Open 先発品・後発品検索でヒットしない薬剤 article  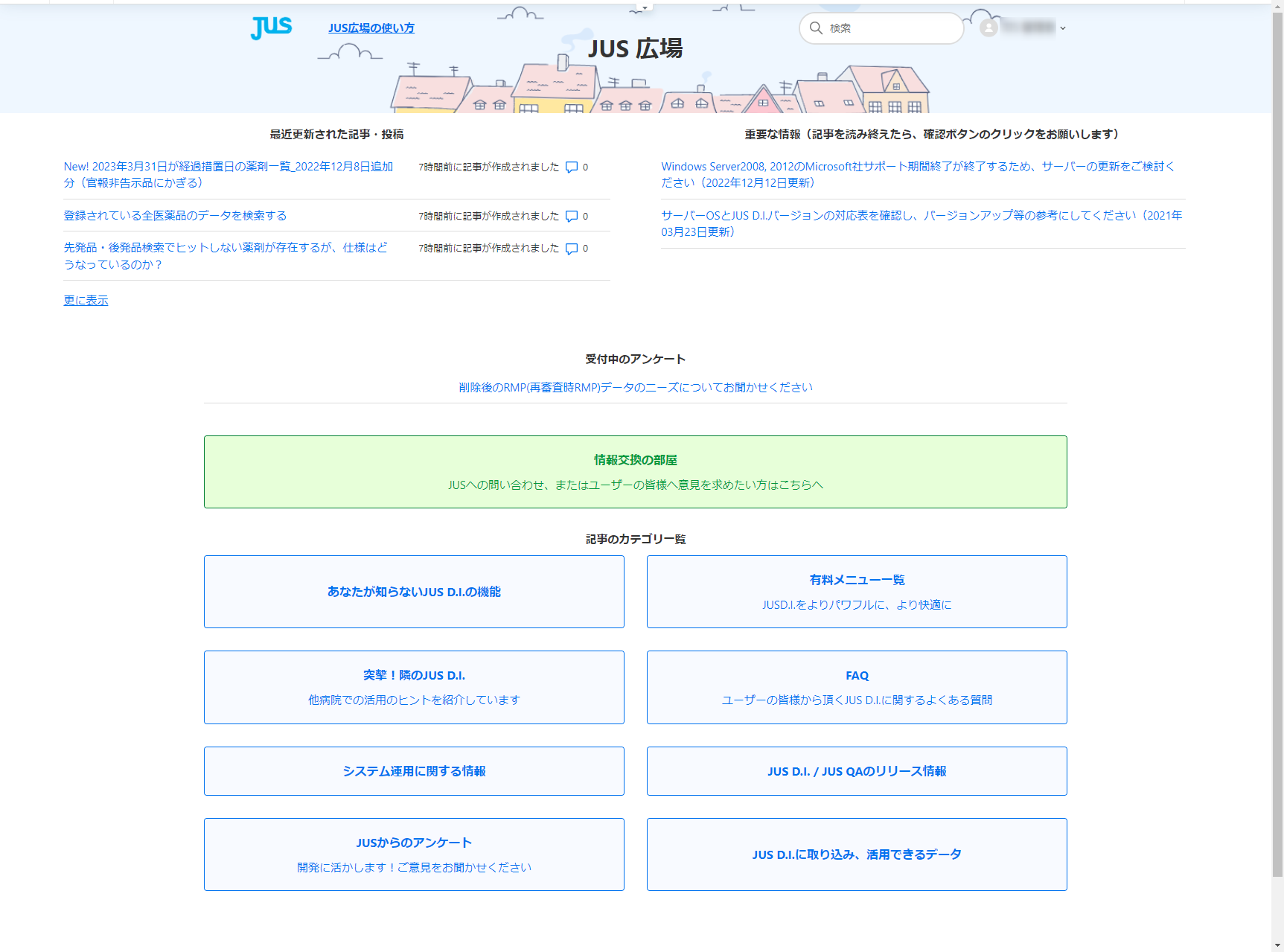click(x=226, y=256)
